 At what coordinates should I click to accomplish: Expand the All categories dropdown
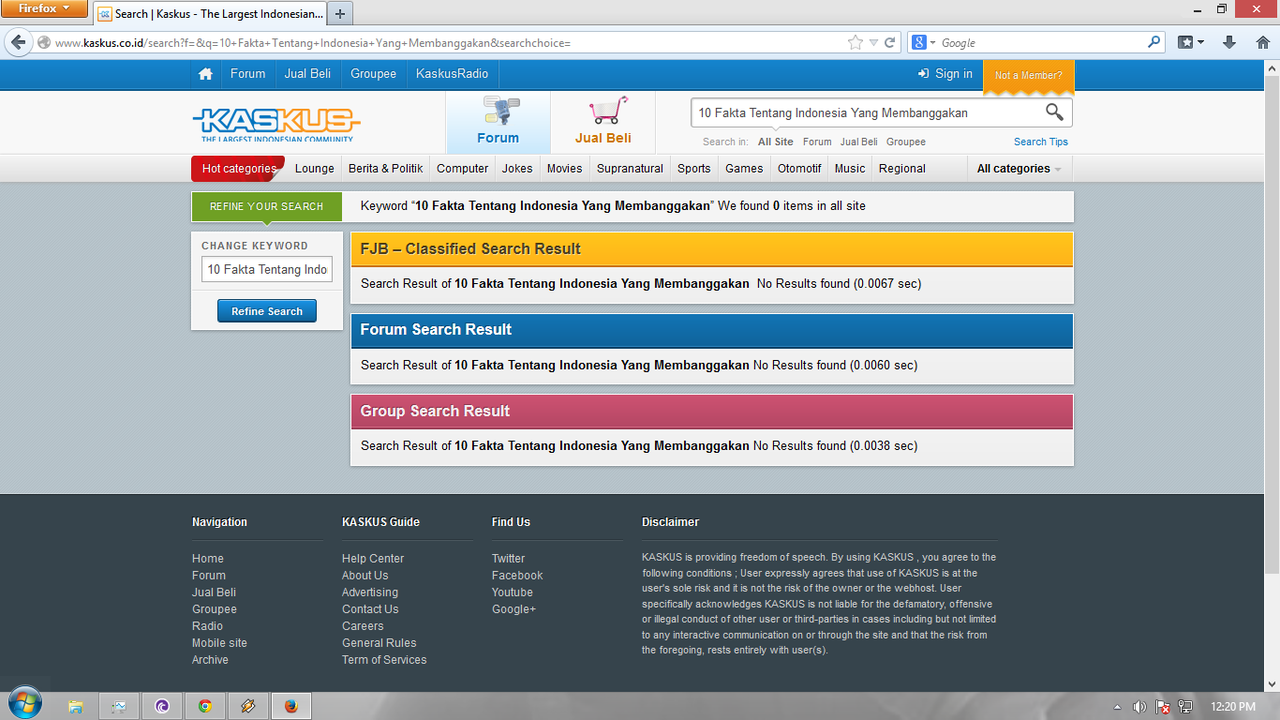(x=1019, y=168)
